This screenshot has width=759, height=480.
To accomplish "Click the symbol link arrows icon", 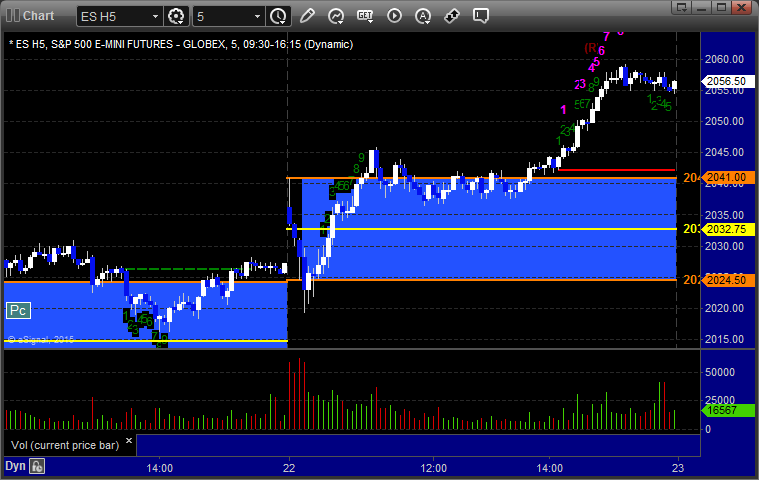I will 452,16.
